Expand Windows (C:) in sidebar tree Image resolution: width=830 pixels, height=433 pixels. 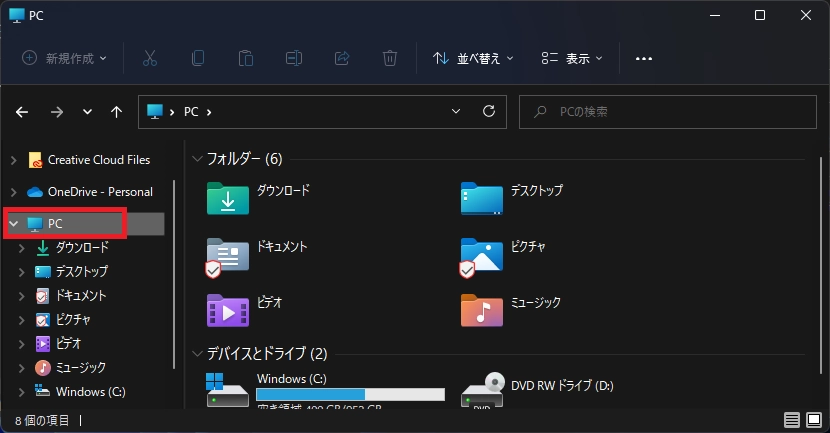tap(22, 392)
